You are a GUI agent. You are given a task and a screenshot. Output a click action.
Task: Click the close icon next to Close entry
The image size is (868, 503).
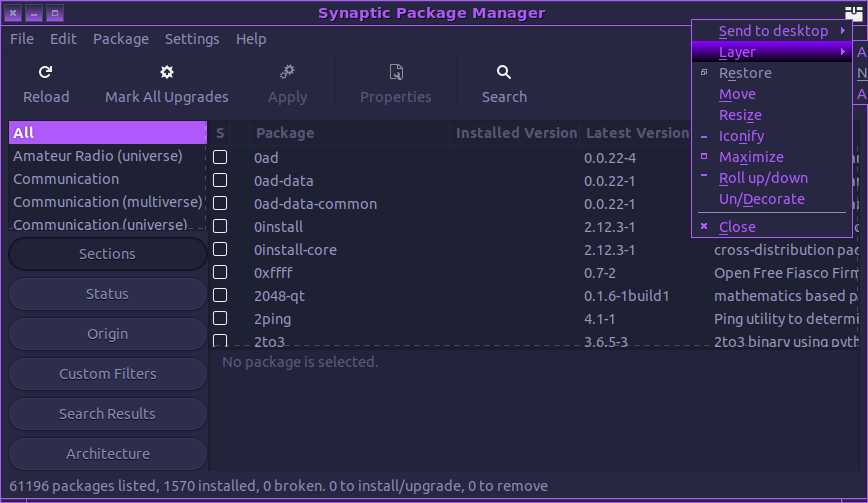coord(704,226)
